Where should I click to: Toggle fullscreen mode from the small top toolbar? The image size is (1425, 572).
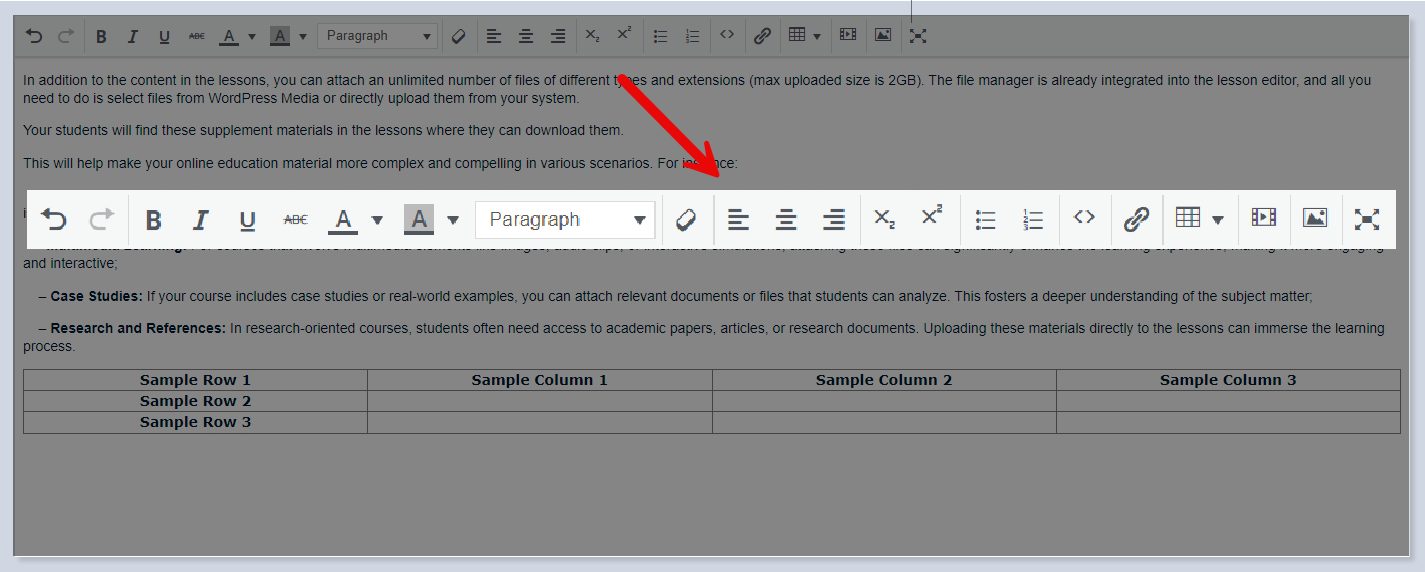tap(918, 36)
